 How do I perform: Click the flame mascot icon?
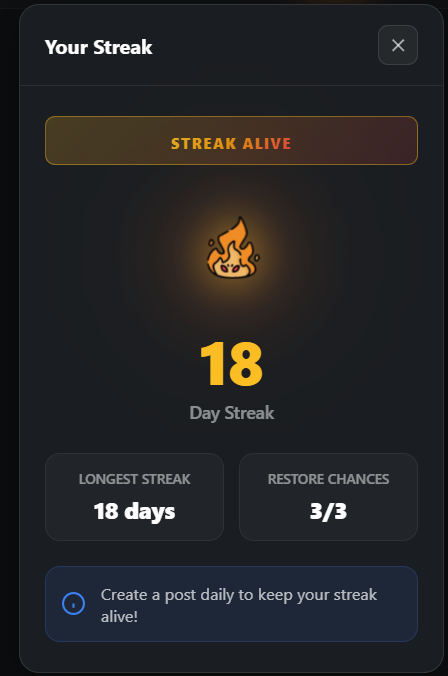(x=233, y=248)
